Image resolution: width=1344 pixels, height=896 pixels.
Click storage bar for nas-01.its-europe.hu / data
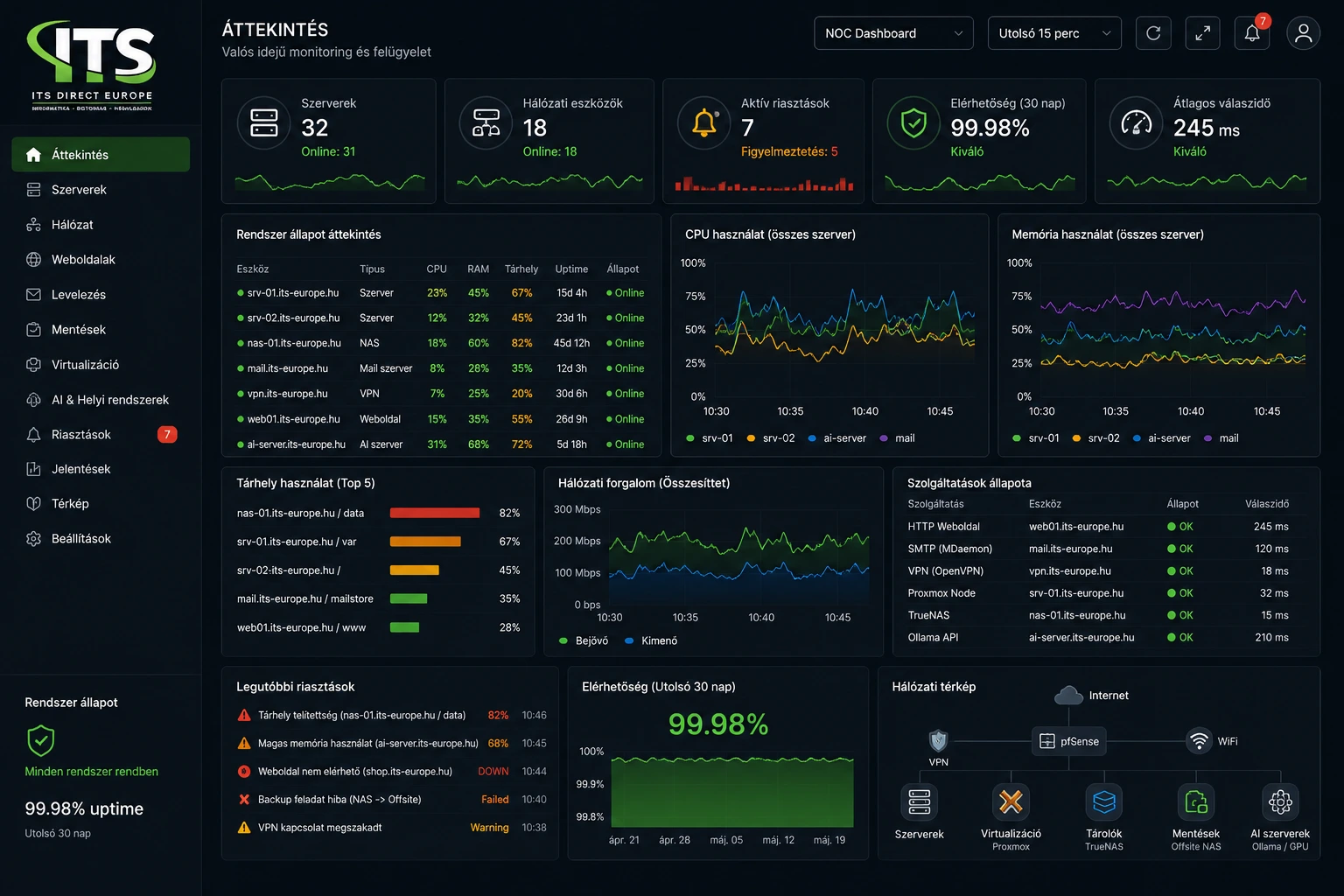point(435,513)
